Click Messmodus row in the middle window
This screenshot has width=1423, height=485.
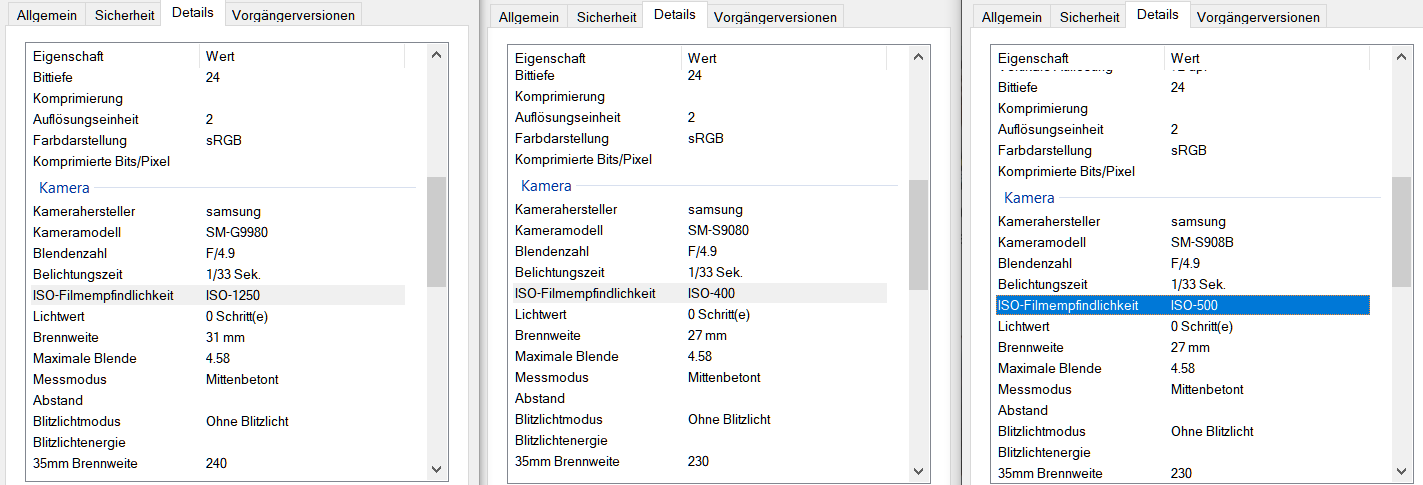pyautogui.click(x=698, y=377)
